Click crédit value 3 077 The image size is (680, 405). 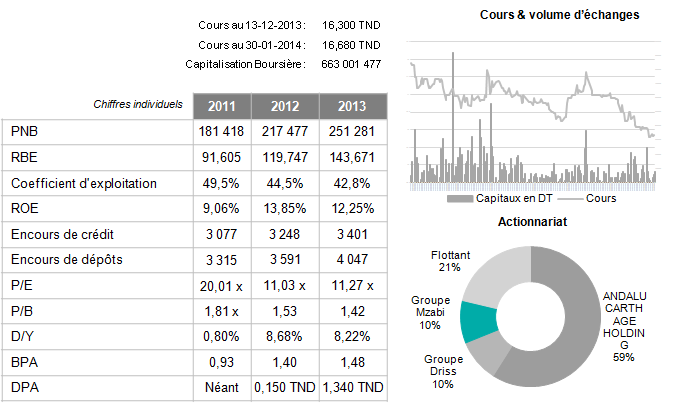tap(222, 234)
